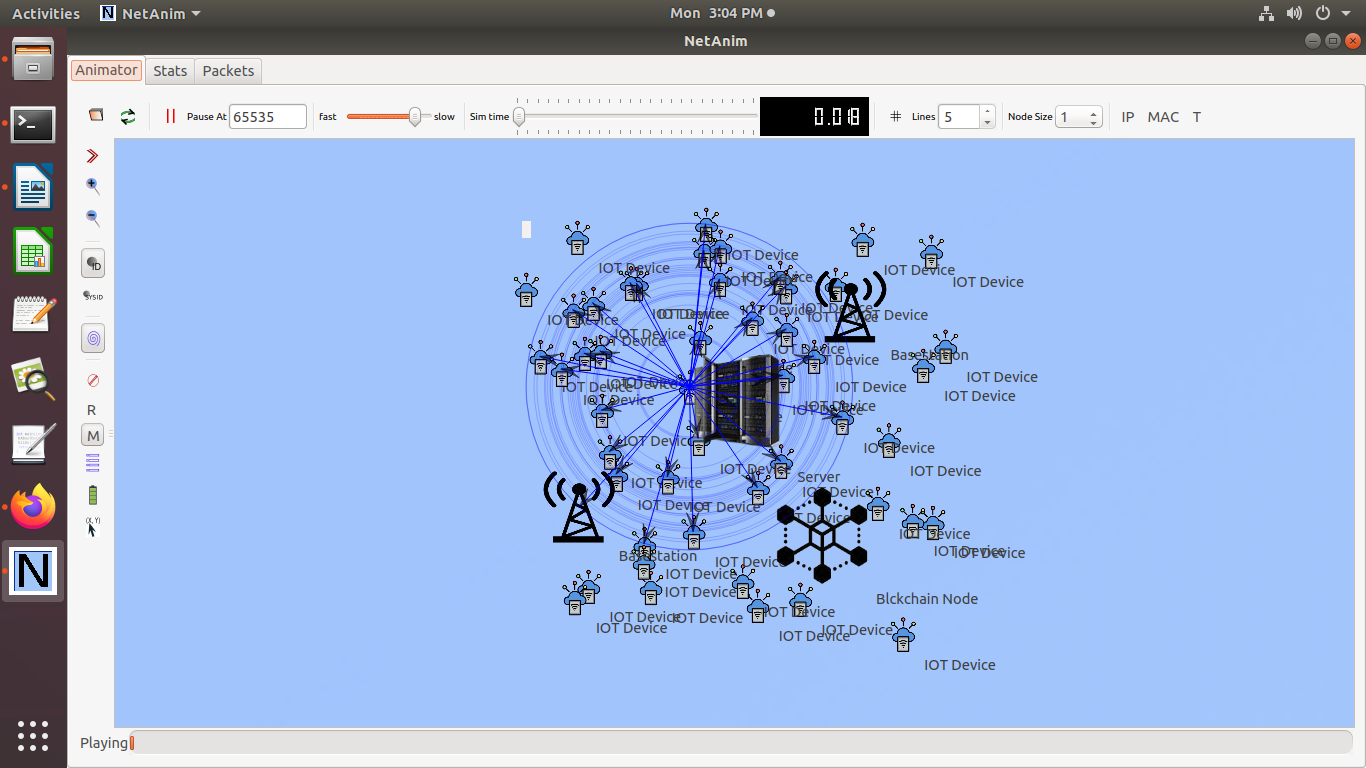Screen dimensions: 1366x768
Task: Click the battery capacity icon
Action: tap(93, 495)
